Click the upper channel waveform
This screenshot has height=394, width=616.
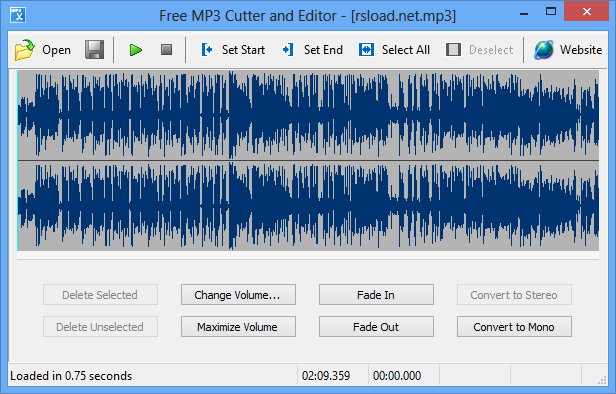[x=308, y=115]
